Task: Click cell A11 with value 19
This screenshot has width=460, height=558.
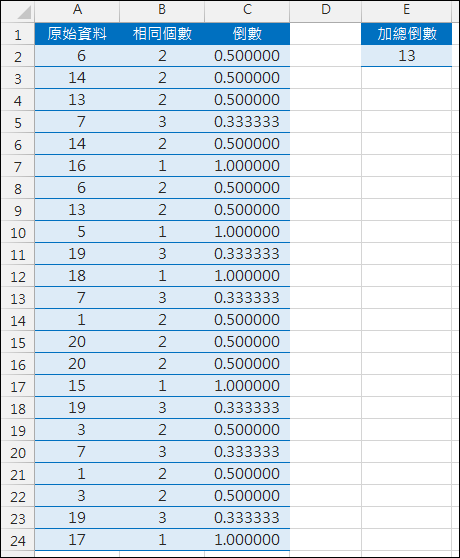Action: [77, 254]
